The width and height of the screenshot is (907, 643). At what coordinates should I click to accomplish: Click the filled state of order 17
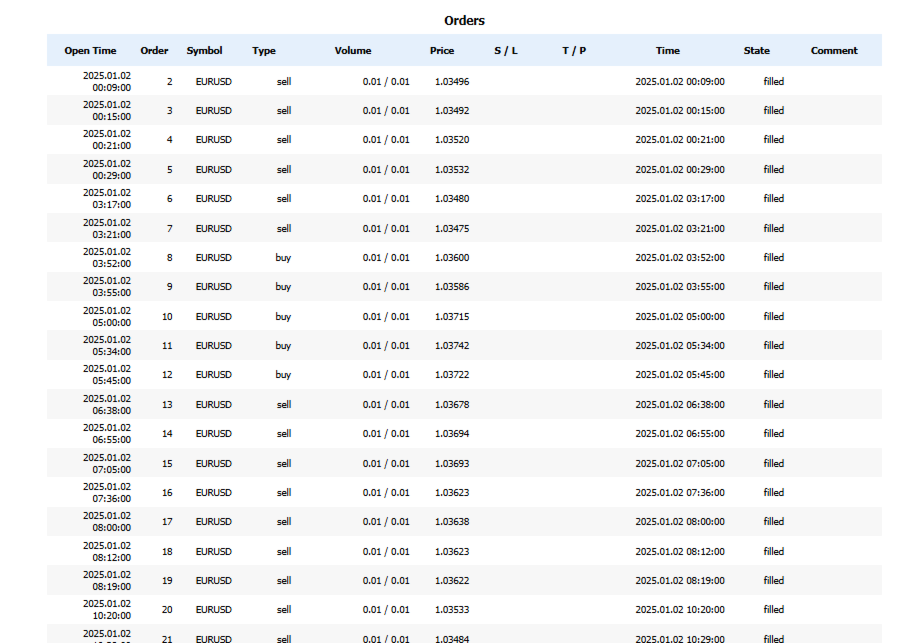point(774,522)
